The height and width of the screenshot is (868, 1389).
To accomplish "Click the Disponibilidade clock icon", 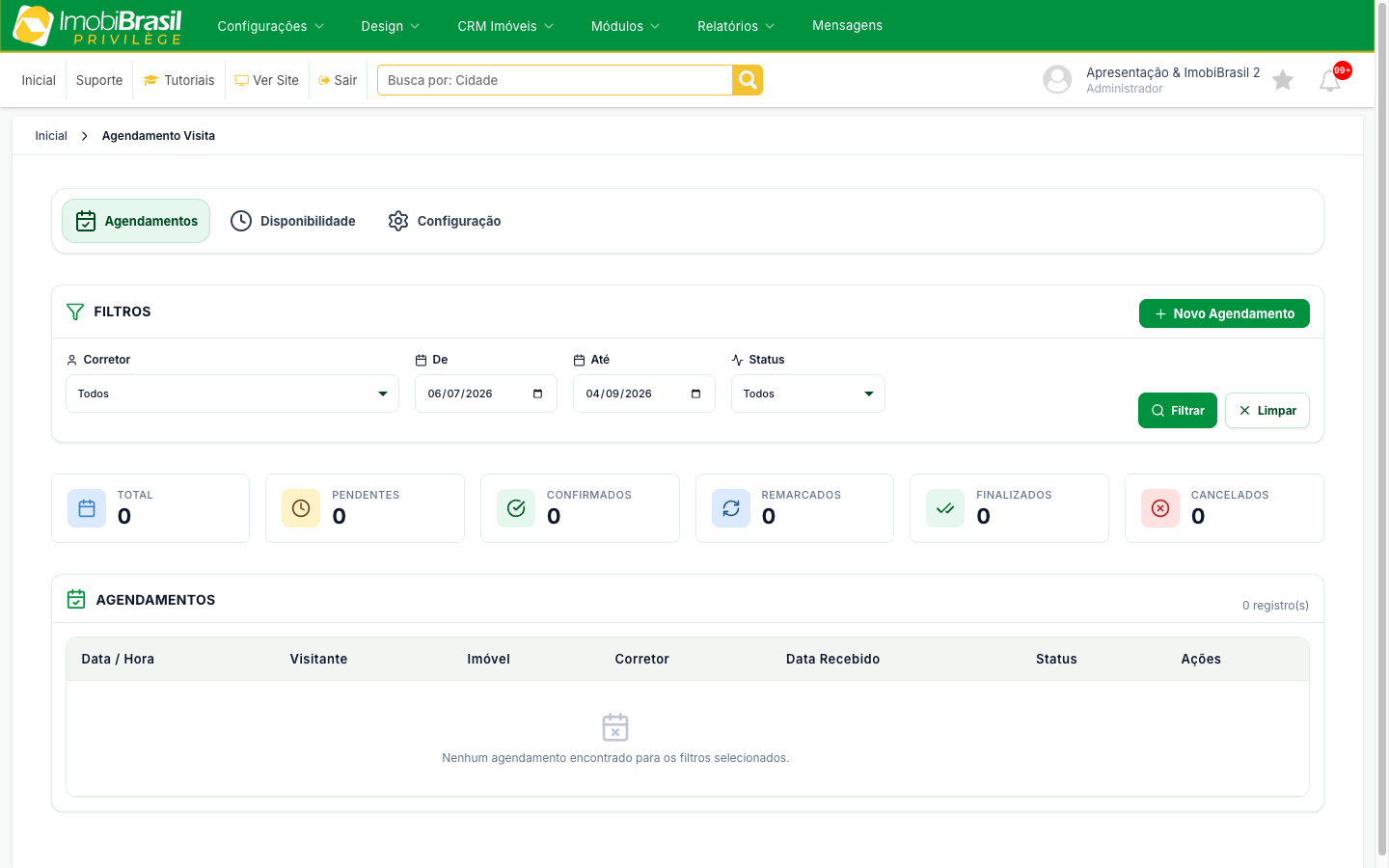I will [x=241, y=221].
